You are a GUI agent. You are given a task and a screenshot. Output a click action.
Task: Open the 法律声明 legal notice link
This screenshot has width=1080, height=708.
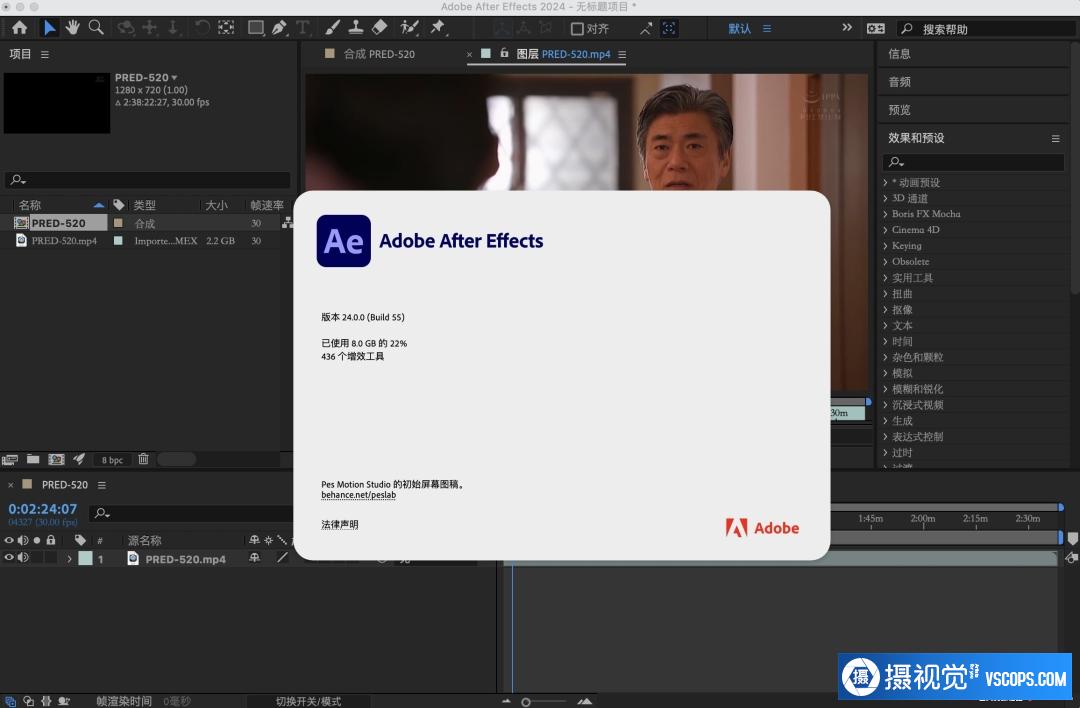coord(340,525)
